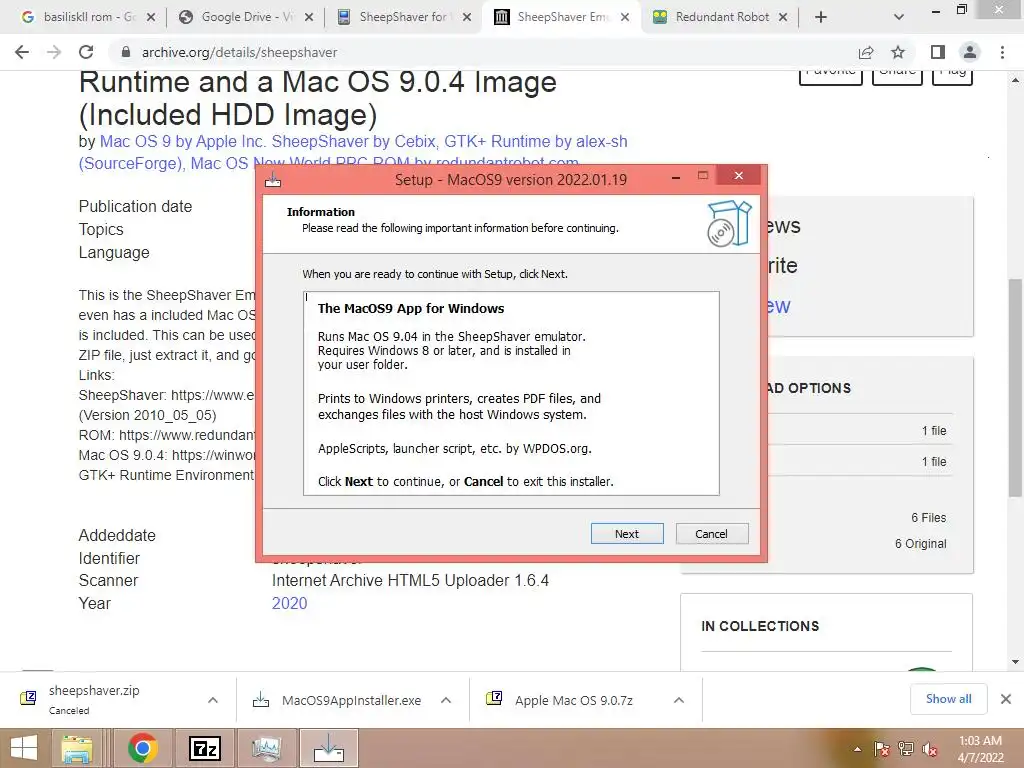Click the page vertical scrollbar thumb
Screen dimensions: 1024x768
(1015, 387)
